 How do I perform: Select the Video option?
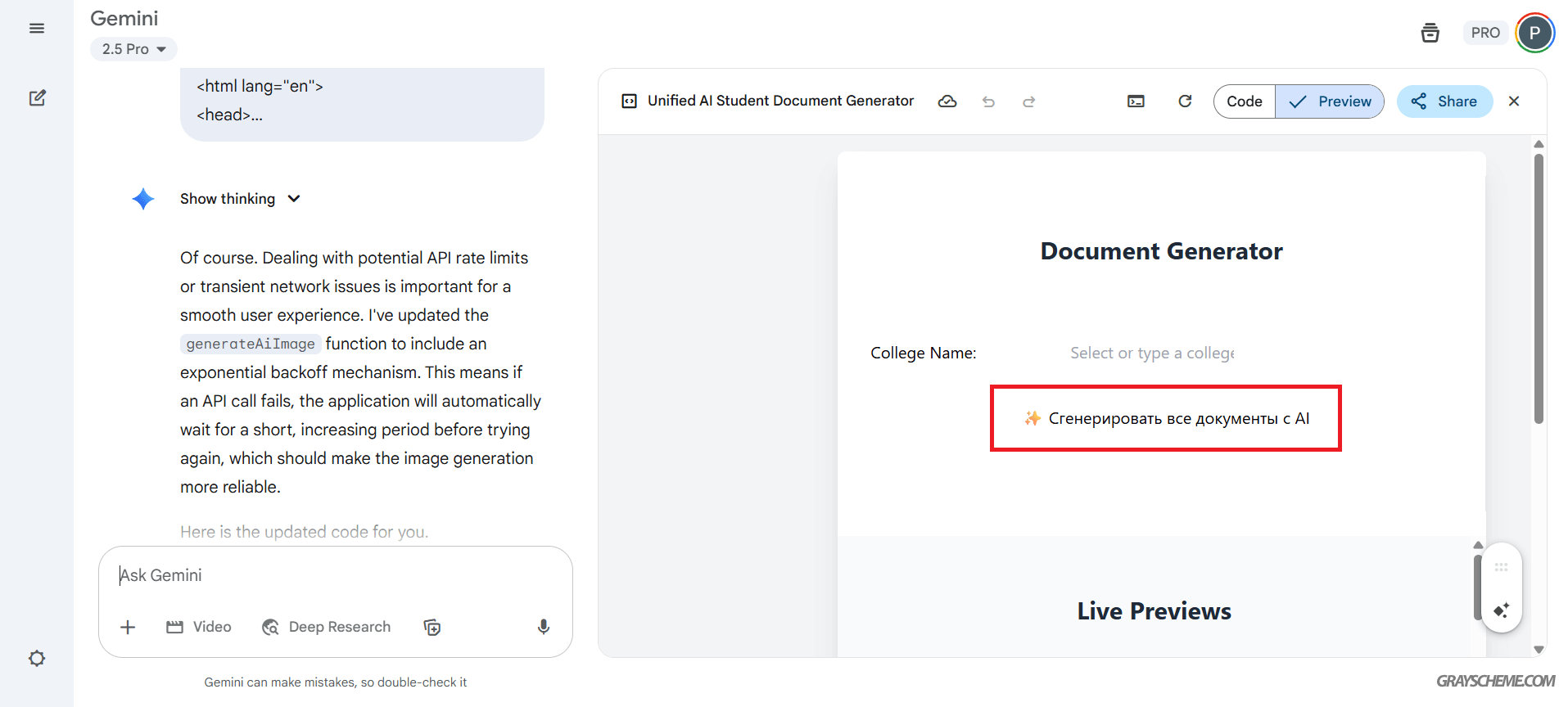199,627
